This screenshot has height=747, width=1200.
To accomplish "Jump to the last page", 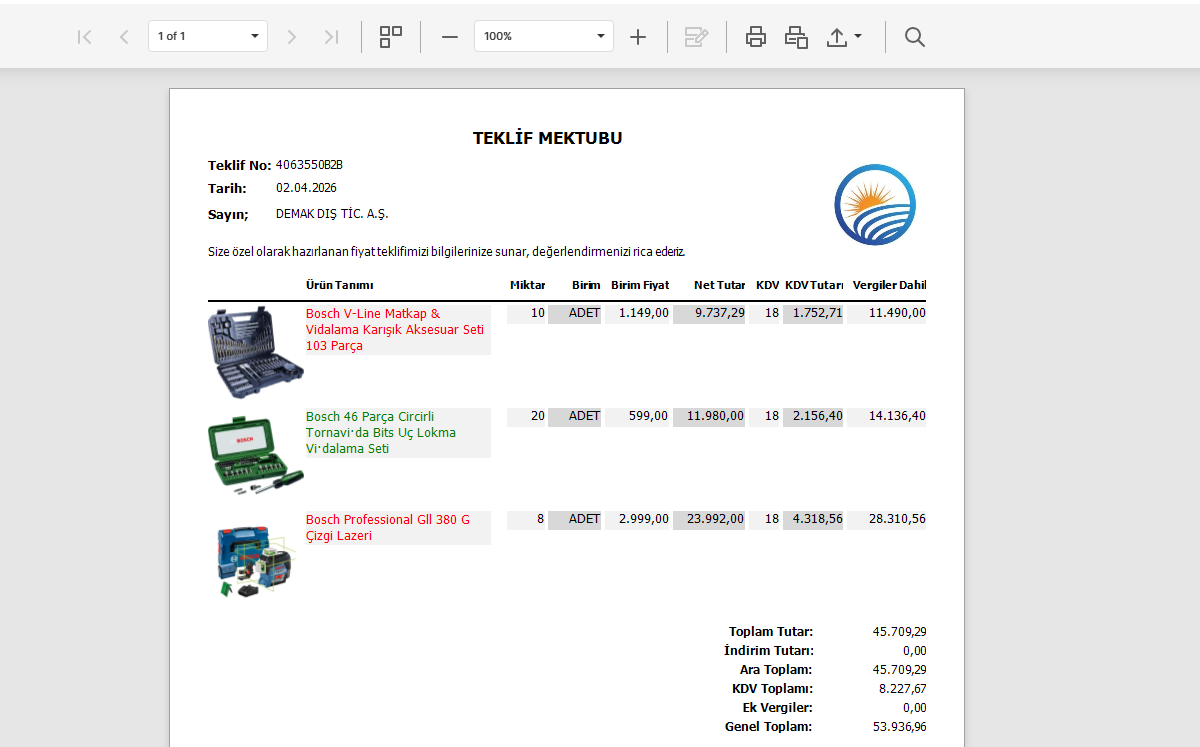I will [x=331, y=37].
